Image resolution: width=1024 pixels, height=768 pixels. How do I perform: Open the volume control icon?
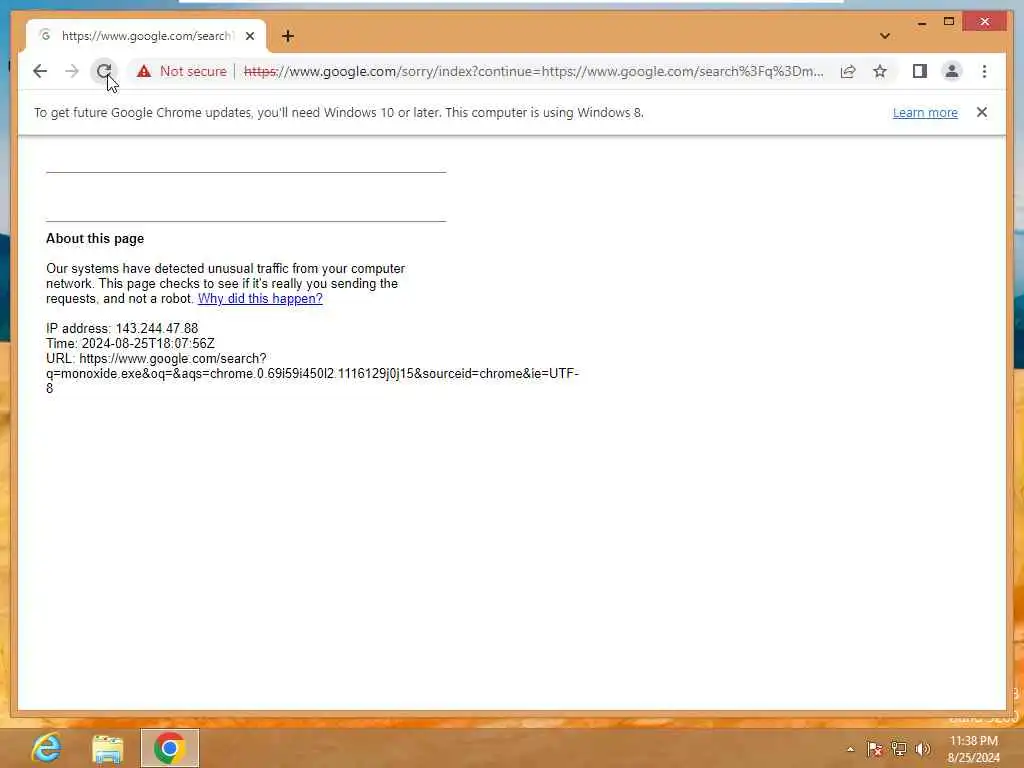click(922, 749)
